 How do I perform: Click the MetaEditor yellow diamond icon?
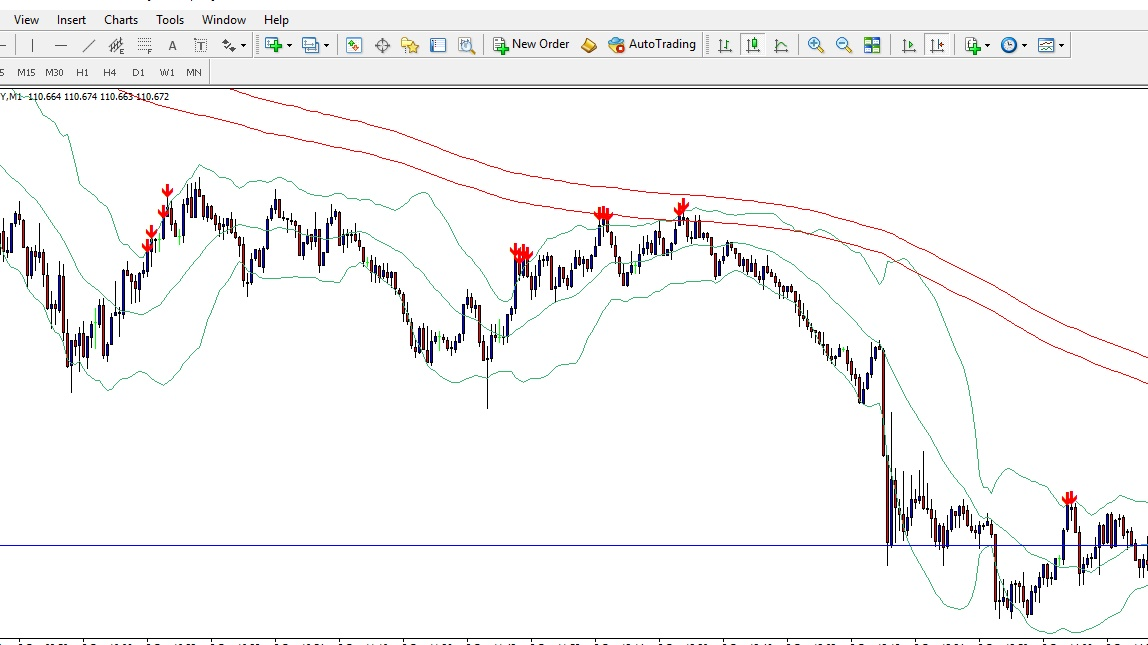[x=589, y=45]
